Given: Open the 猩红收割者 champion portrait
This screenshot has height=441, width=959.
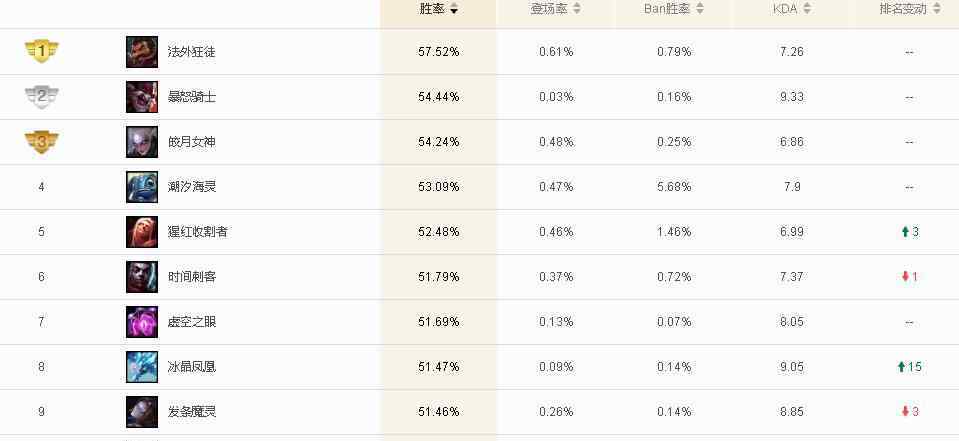Looking at the screenshot, I should [142, 232].
